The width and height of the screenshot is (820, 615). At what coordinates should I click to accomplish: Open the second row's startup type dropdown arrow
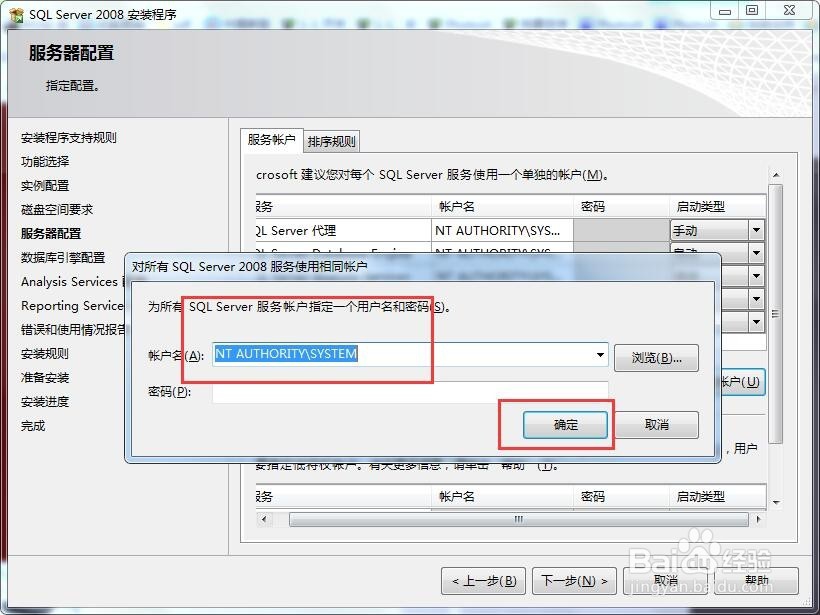pos(756,253)
